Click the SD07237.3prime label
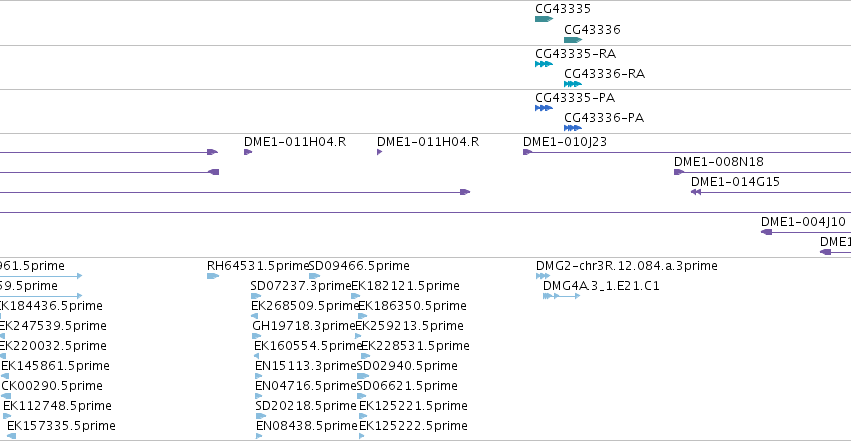This screenshot has width=851, height=441. coord(301,286)
